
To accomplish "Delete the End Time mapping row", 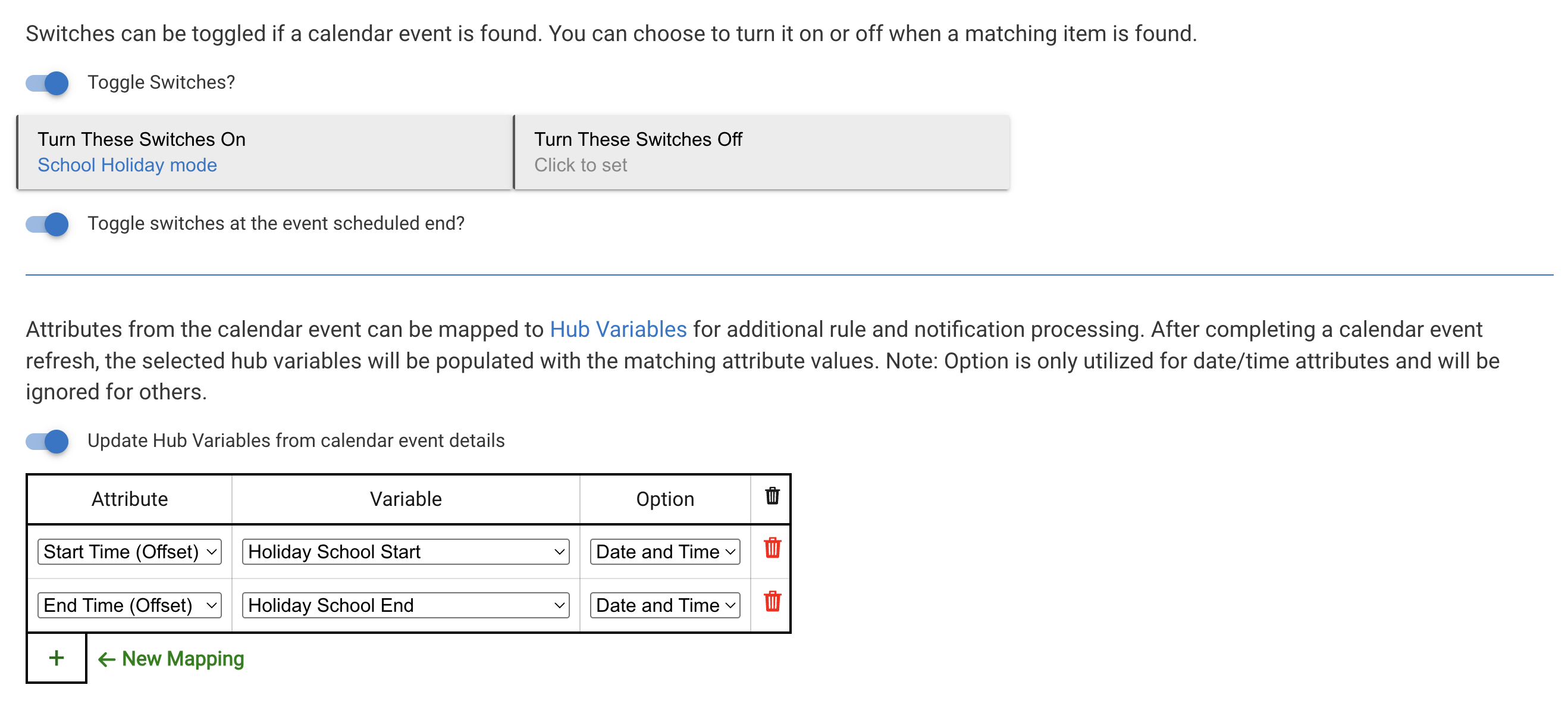I will [772, 602].
